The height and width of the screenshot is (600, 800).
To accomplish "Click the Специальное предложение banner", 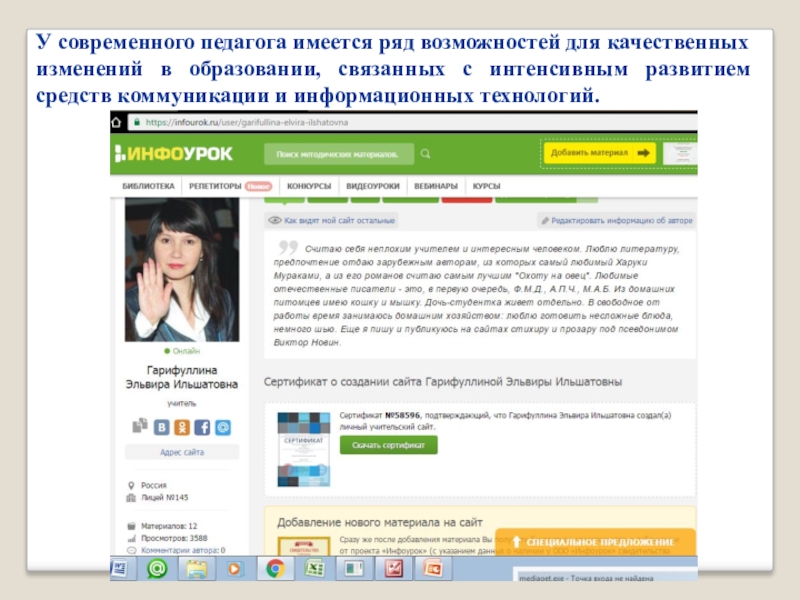I will click(596, 542).
